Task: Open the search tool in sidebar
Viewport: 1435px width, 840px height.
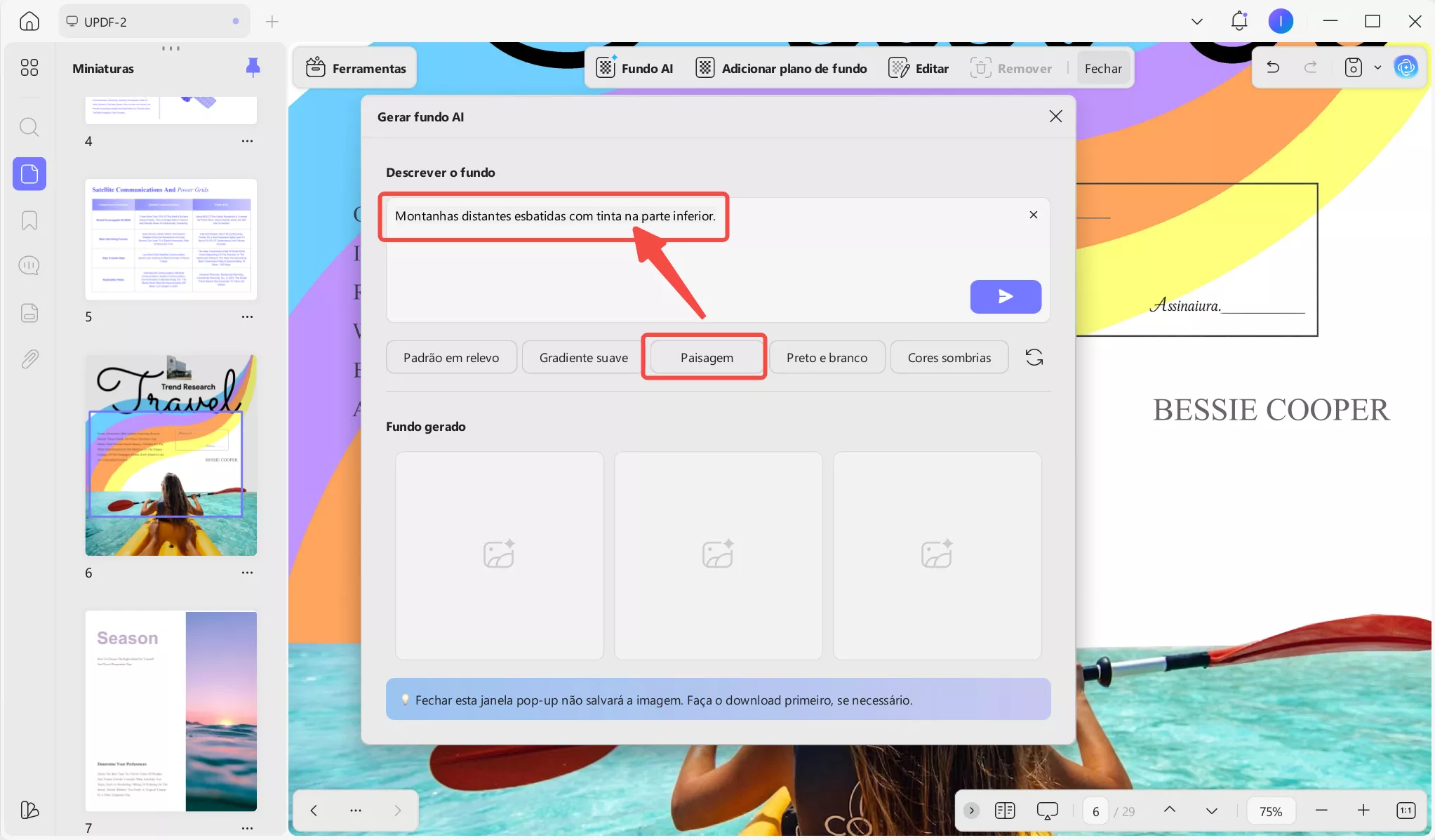Action: (29, 127)
